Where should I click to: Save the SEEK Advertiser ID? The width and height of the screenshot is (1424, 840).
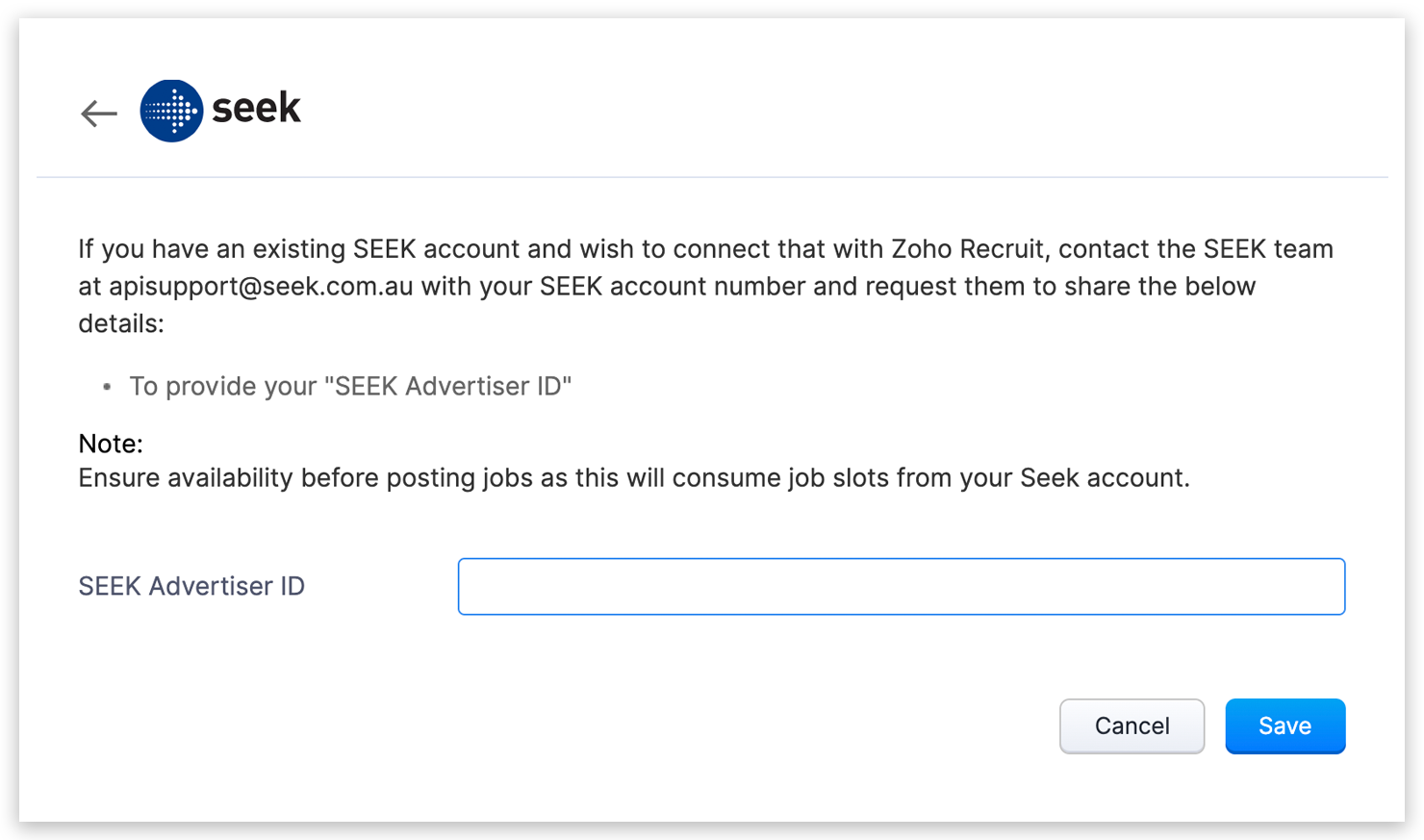[1284, 725]
